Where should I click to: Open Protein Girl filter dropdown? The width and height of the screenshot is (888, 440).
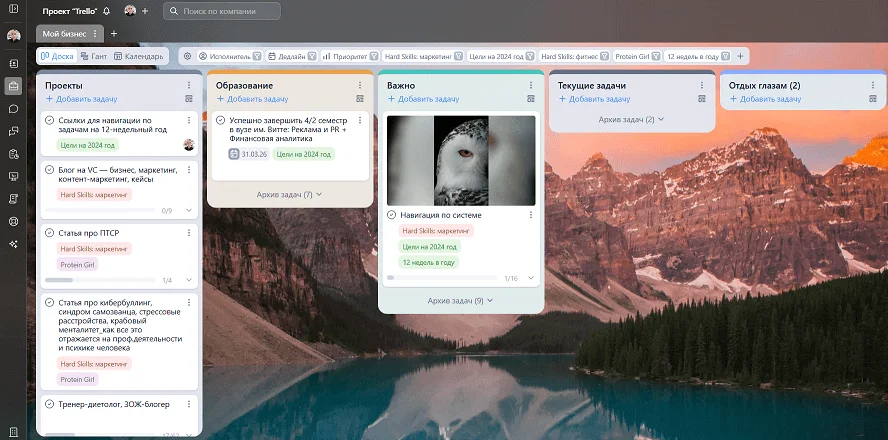coord(637,56)
